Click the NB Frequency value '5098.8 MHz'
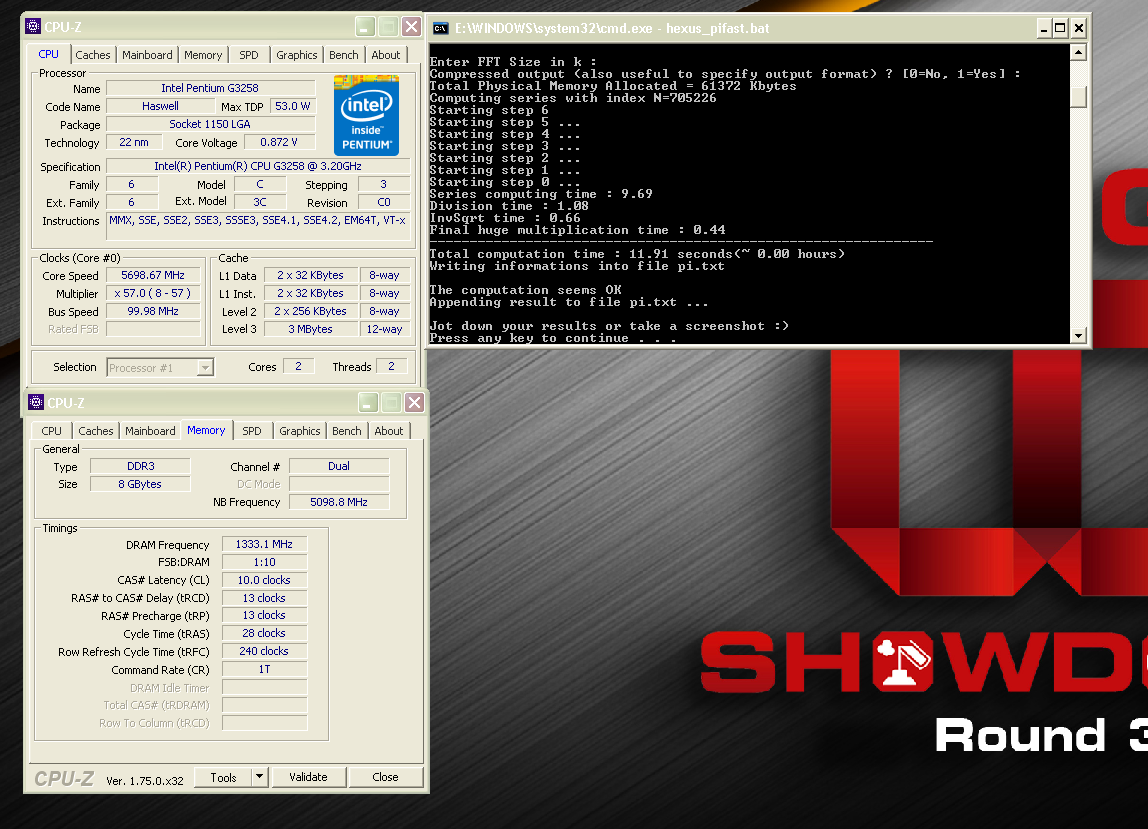Image resolution: width=1148 pixels, height=829 pixels. coord(339,502)
